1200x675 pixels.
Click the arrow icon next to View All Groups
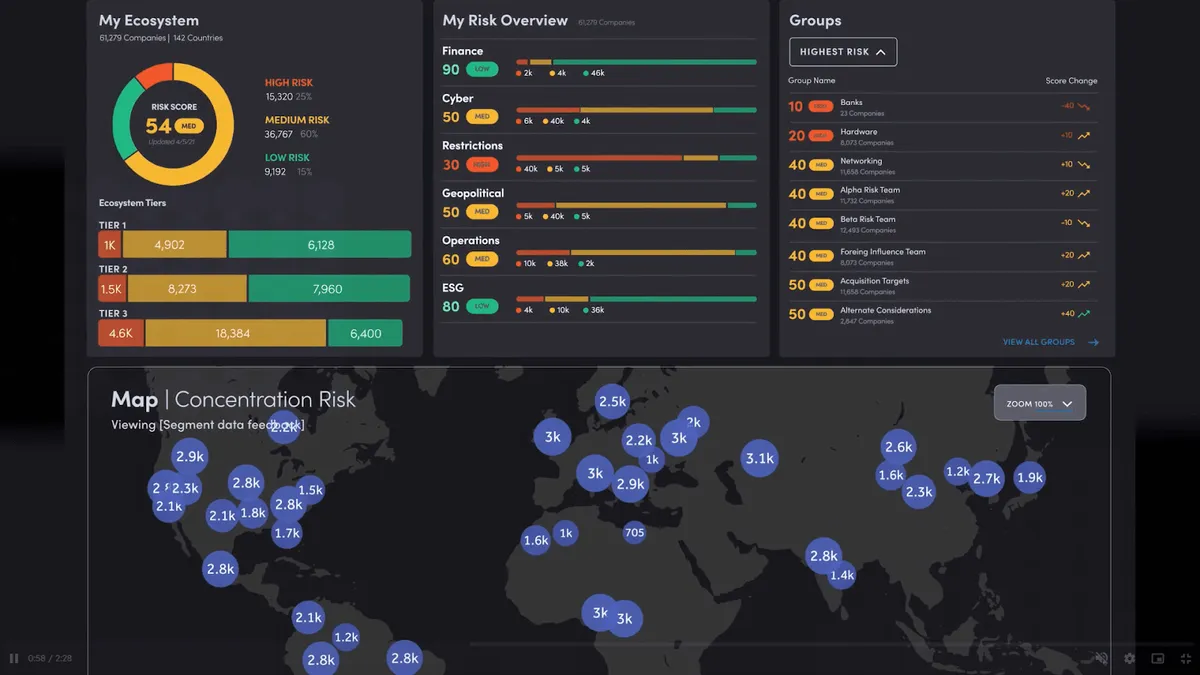1094,342
